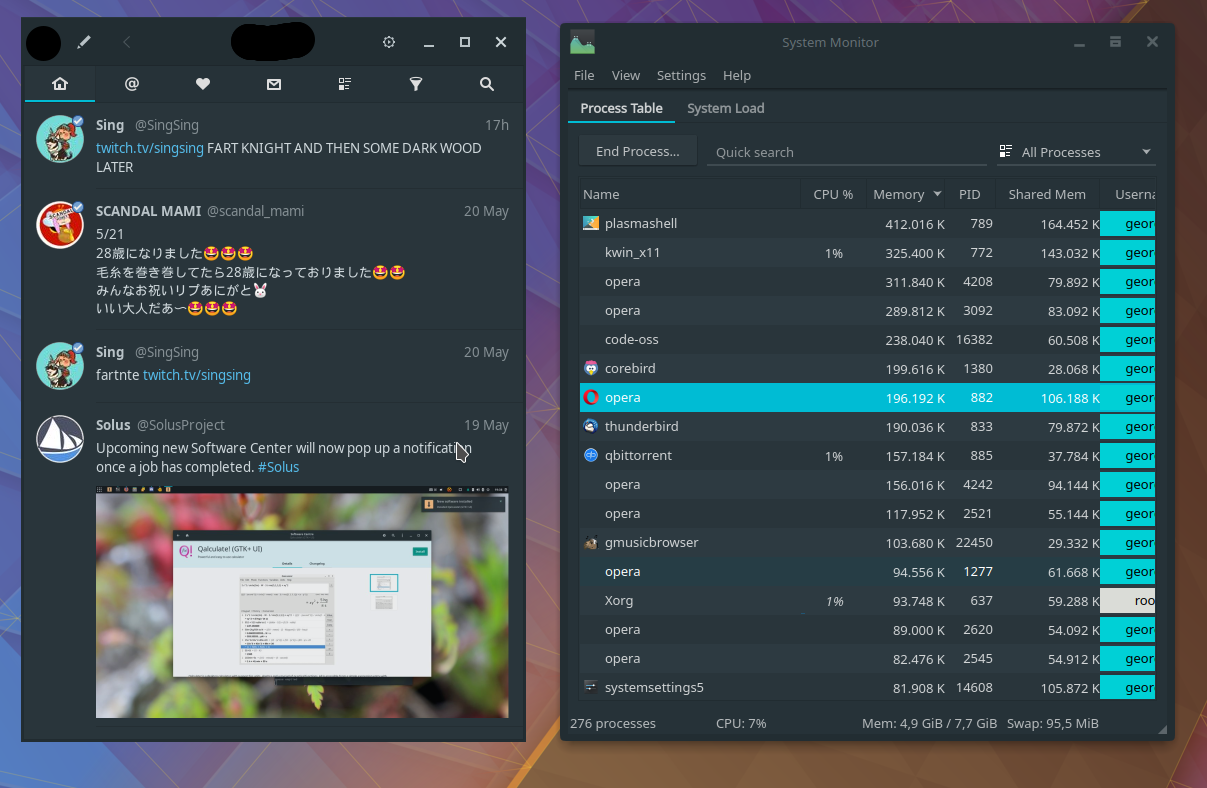This screenshot has width=1207, height=788.
Task: Sort by the PID column header
Action: click(970, 194)
